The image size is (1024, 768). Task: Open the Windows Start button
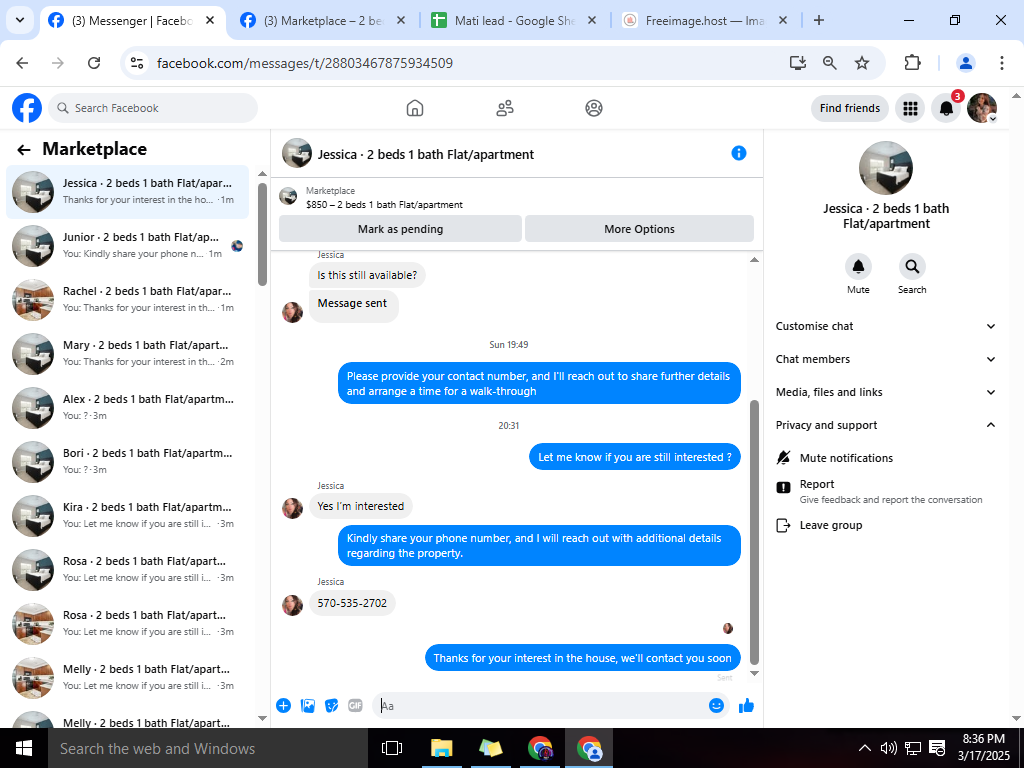click(24, 748)
